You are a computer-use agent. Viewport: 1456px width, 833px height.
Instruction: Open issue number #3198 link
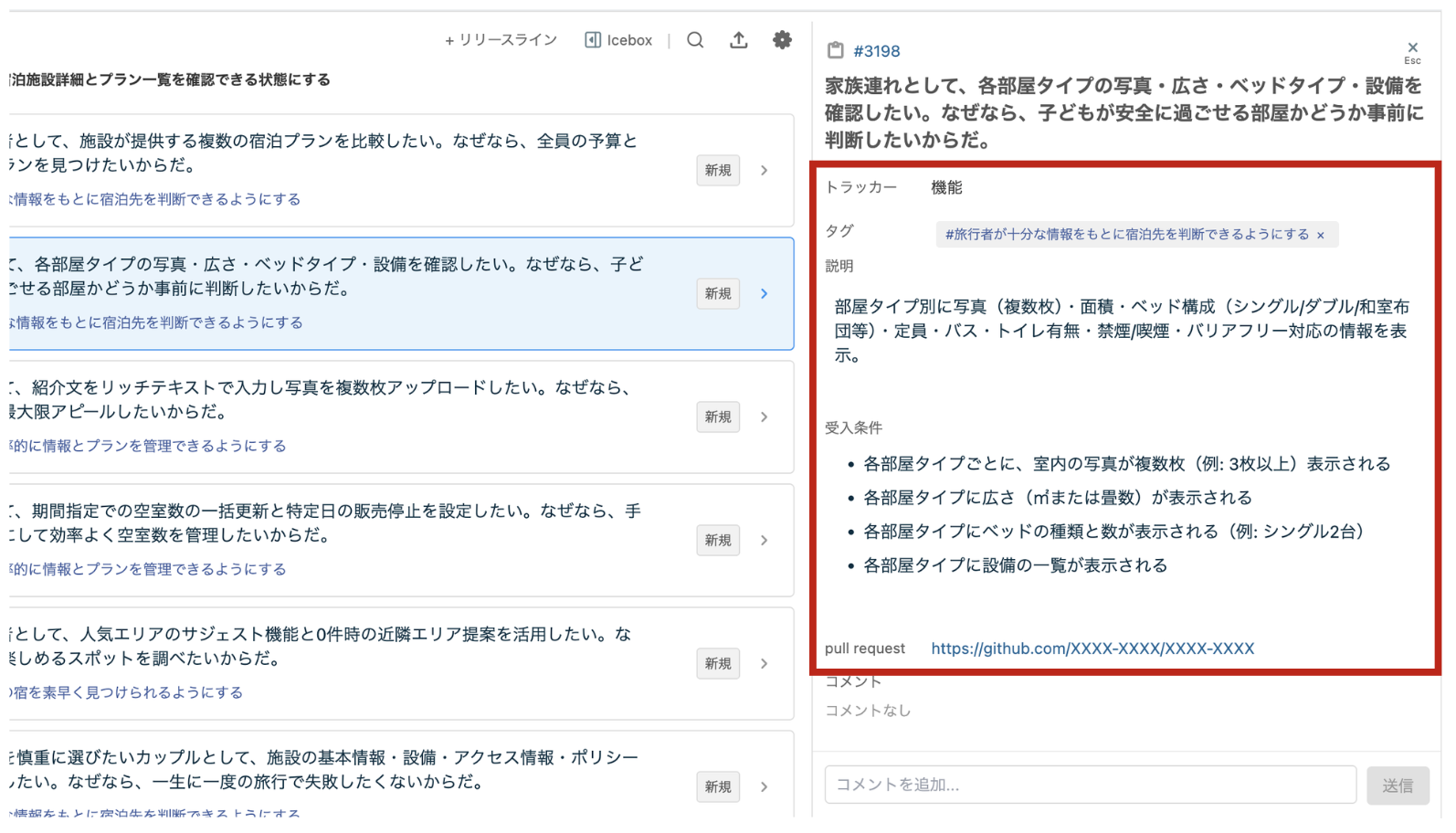pos(877,51)
